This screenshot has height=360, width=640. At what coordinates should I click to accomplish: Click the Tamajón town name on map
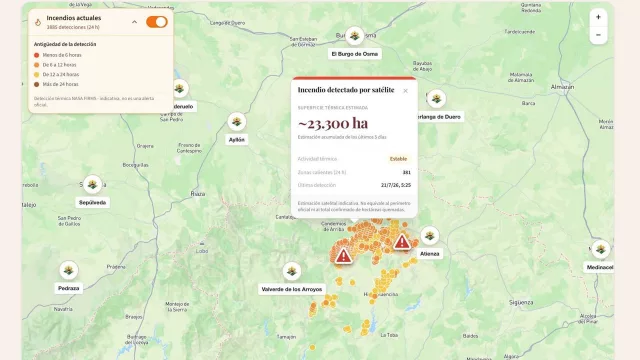click(286, 337)
